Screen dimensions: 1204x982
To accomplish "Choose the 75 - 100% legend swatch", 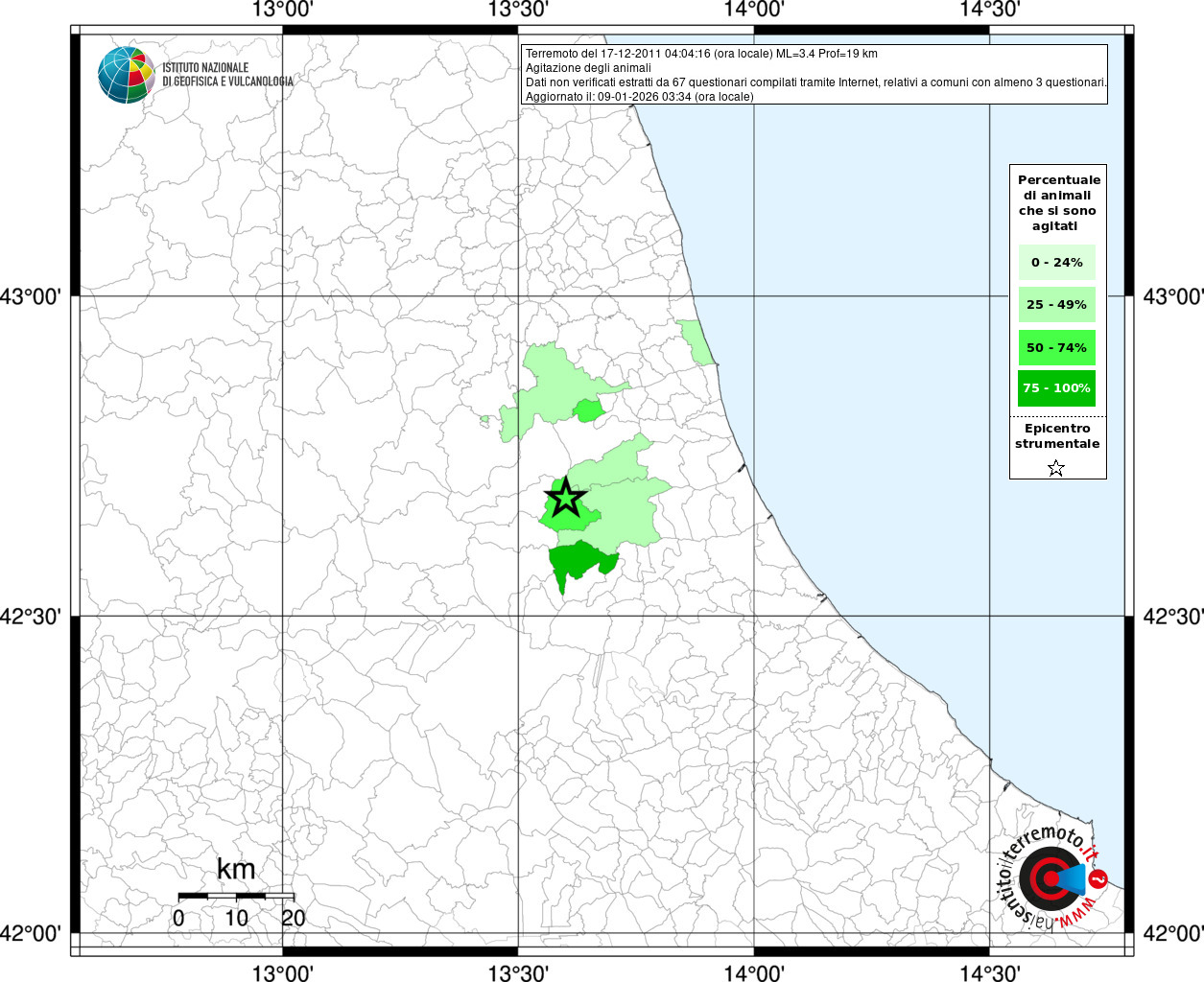I will point(1056,388).
